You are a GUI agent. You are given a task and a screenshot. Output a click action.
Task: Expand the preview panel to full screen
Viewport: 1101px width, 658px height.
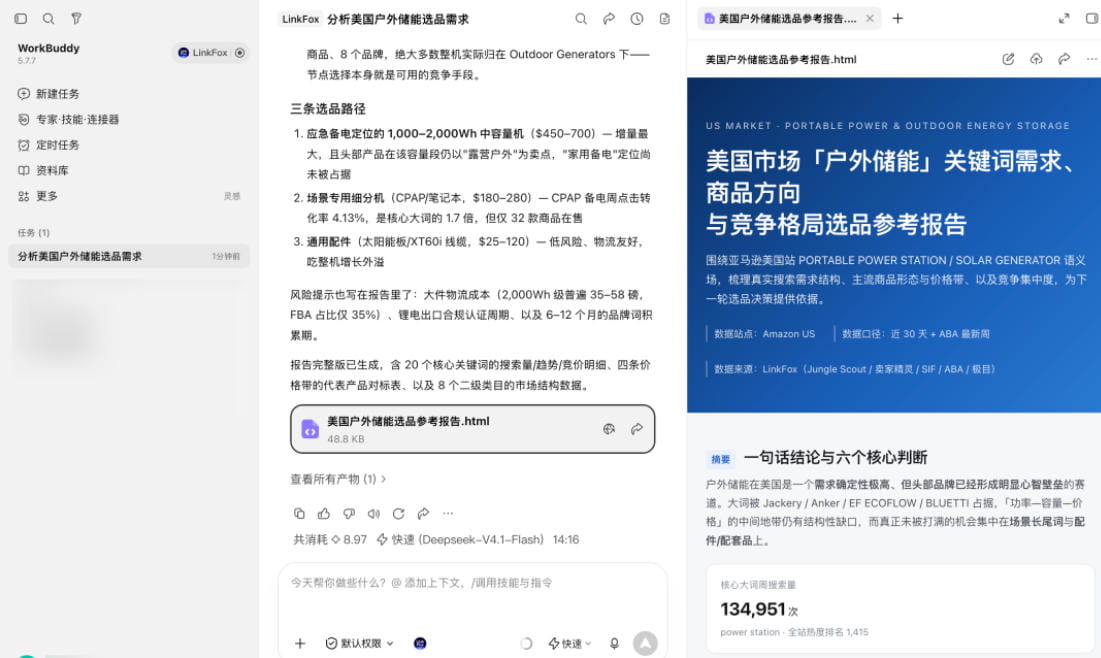[x=1064, y=19]
